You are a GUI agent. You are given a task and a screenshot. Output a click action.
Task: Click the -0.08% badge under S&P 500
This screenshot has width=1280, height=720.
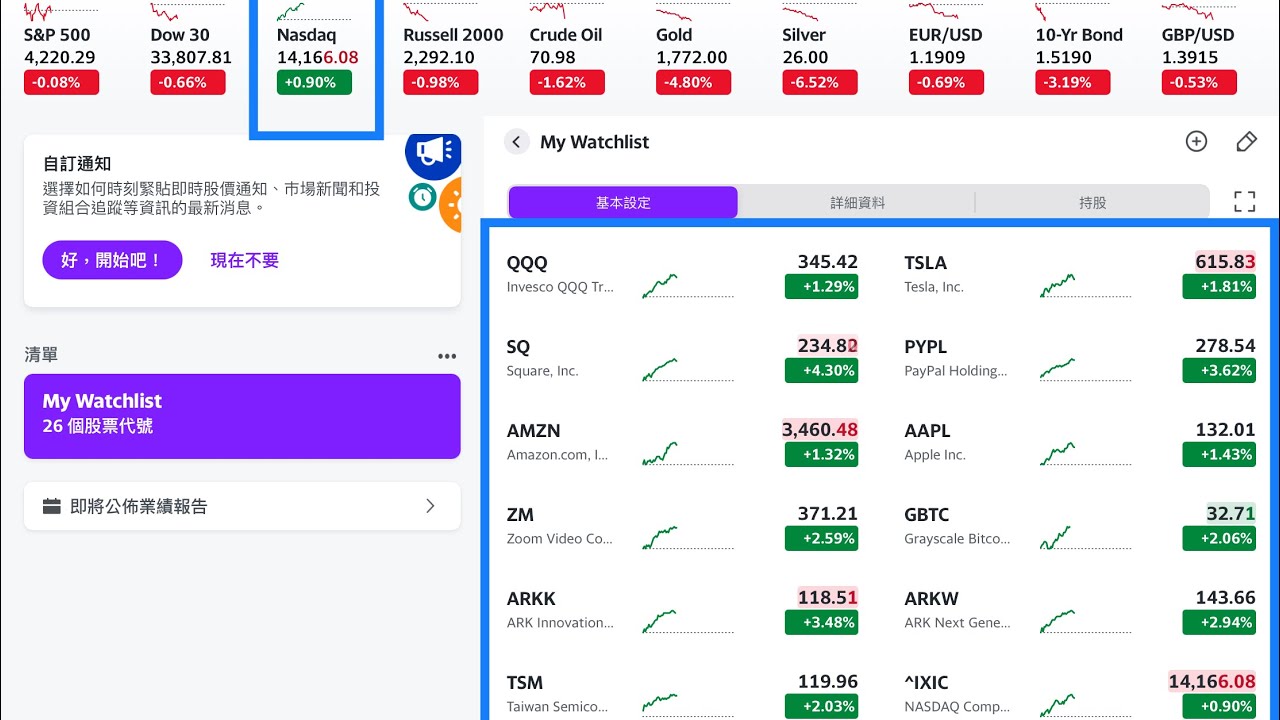coord(62,82)
